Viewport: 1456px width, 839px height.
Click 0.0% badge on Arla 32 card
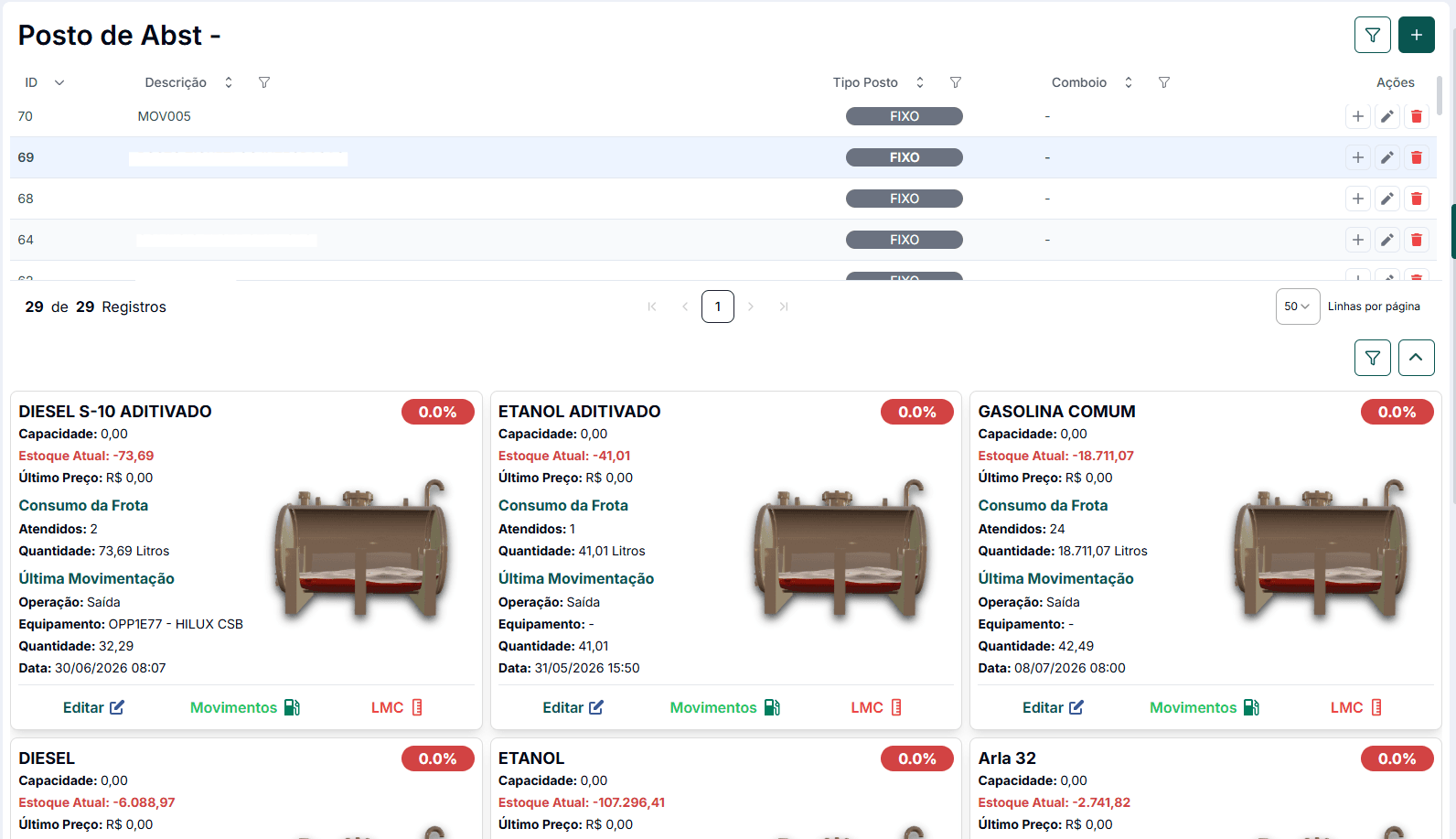click(x=1397, y=758)
